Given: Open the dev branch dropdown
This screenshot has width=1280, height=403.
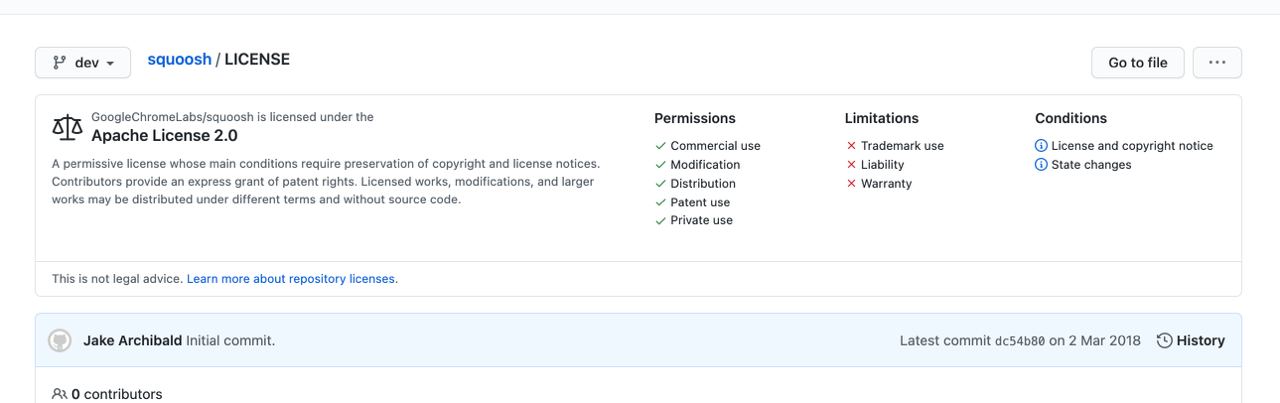Looking at the screenshot, I should click(x=83, y=62).
